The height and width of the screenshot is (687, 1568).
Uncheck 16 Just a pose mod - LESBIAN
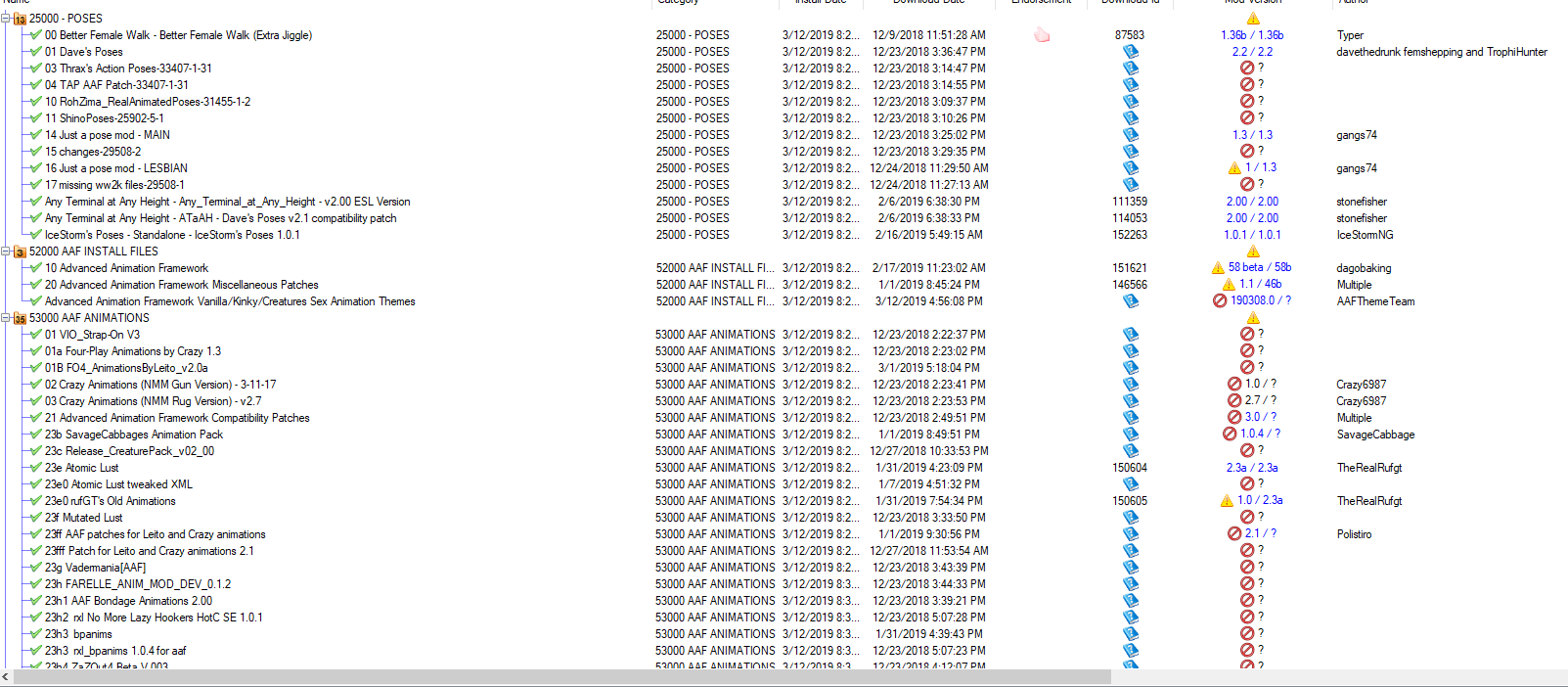[36, 168]
